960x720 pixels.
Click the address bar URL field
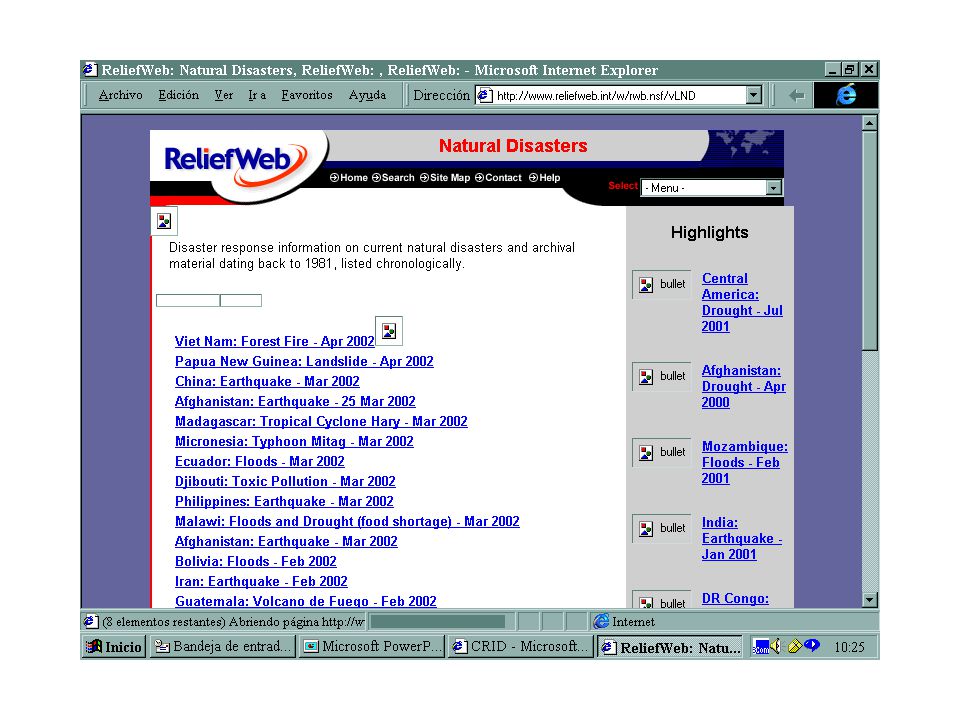coord(619,96)
